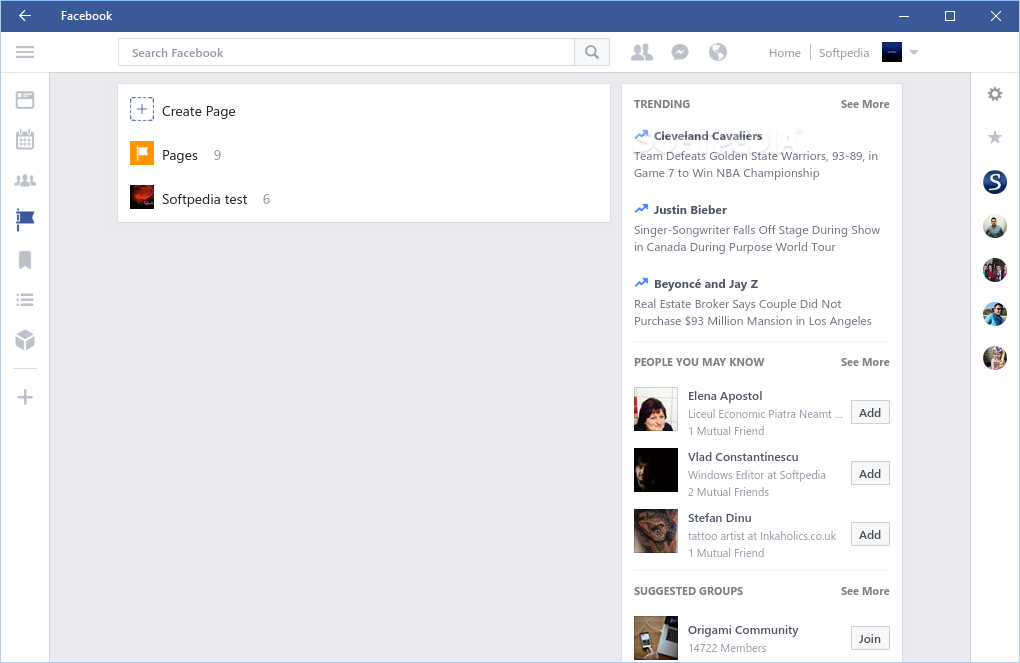Add Stefan Dinu as friend
This screenshot has width=1020, height=663.
(x=870, y=535)
